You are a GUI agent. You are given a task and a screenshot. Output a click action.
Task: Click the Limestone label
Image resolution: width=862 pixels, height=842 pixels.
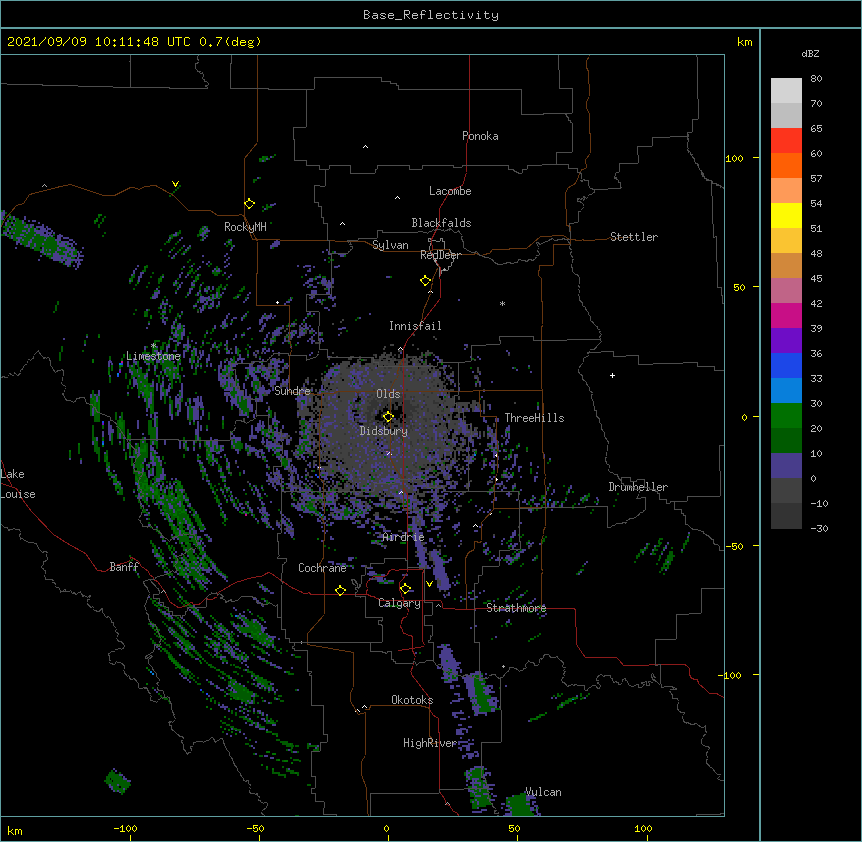(x=153, y=356)
